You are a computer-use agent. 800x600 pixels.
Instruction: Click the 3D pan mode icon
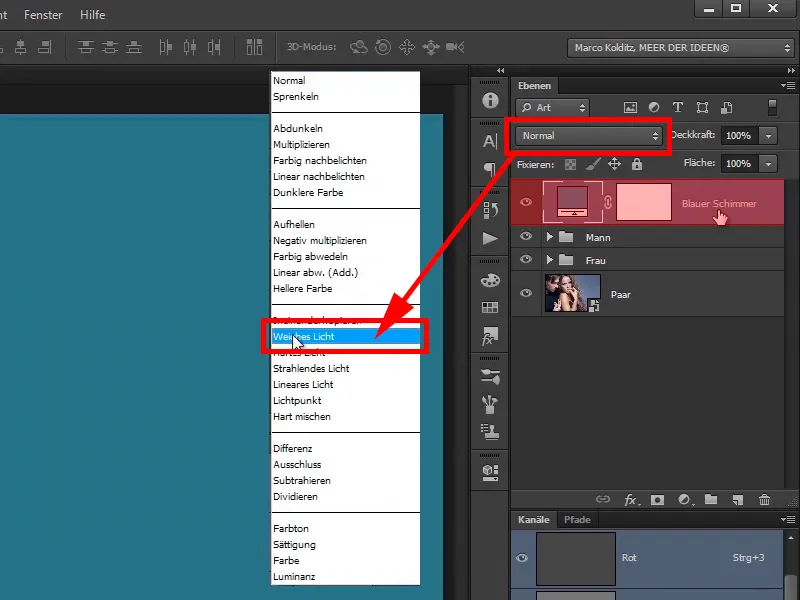(407, 47)
